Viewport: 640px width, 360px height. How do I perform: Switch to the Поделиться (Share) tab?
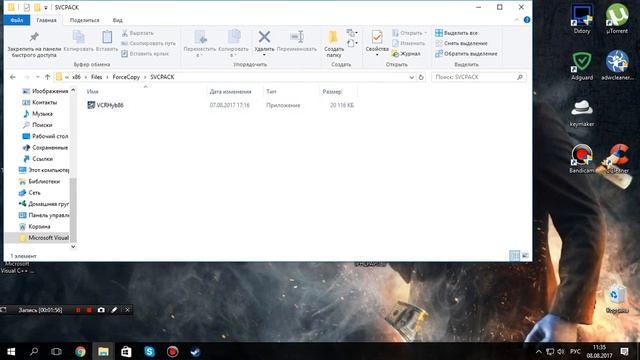(x=84, y=20)
